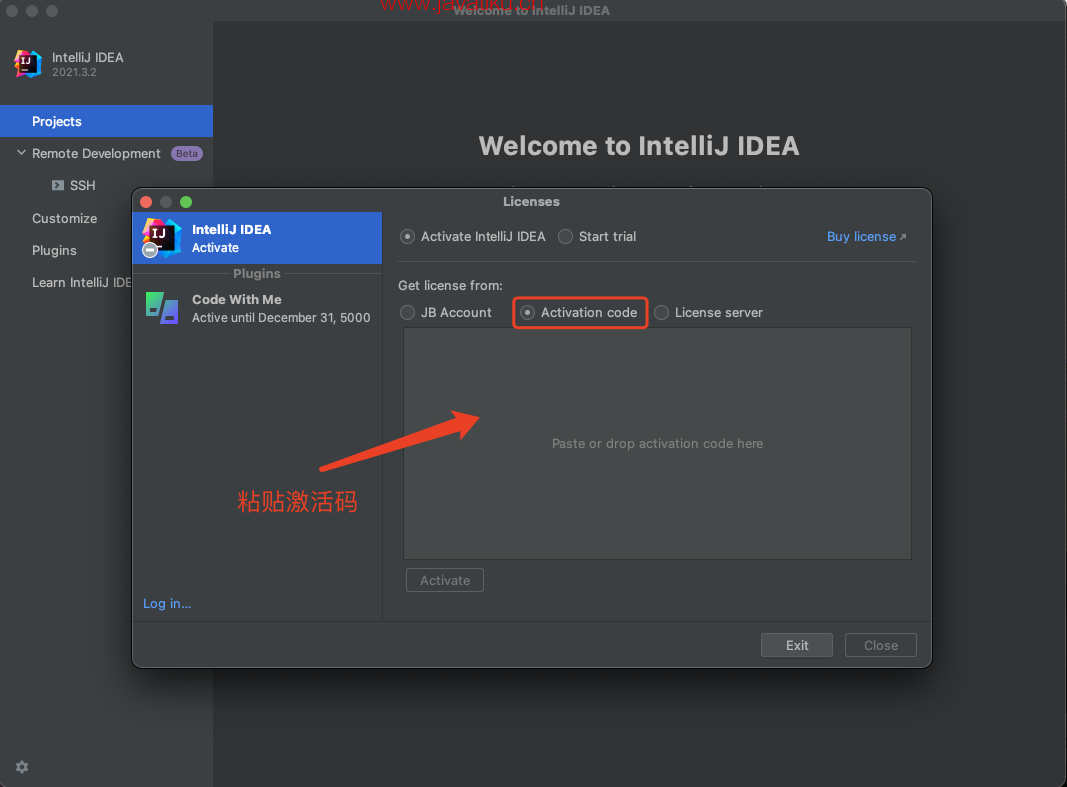
Task: Click the Beta badge beside Remote Development
Action: [186, 154]
